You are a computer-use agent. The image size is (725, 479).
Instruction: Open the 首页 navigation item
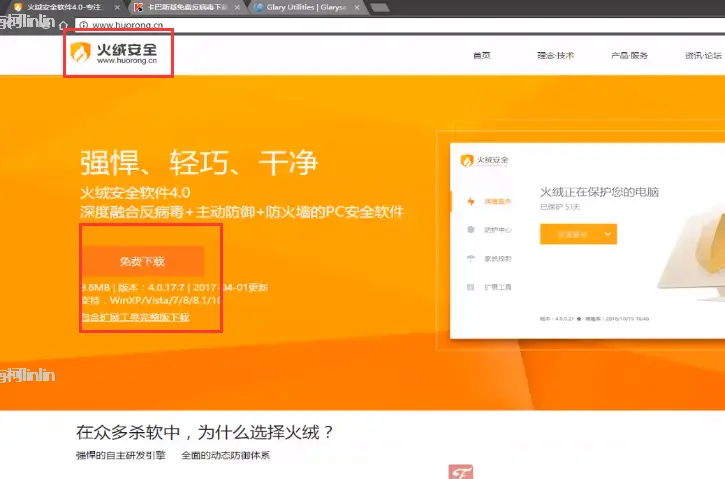pos(482,55)
